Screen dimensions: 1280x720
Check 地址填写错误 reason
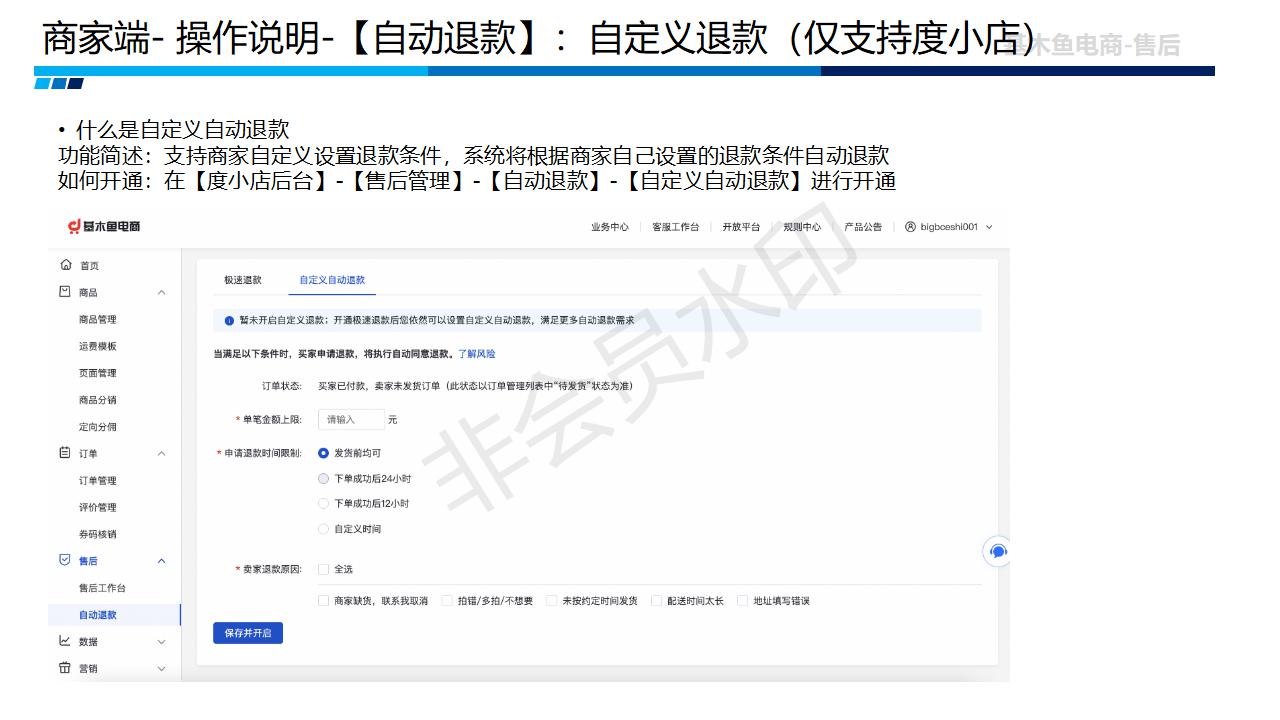743,601
